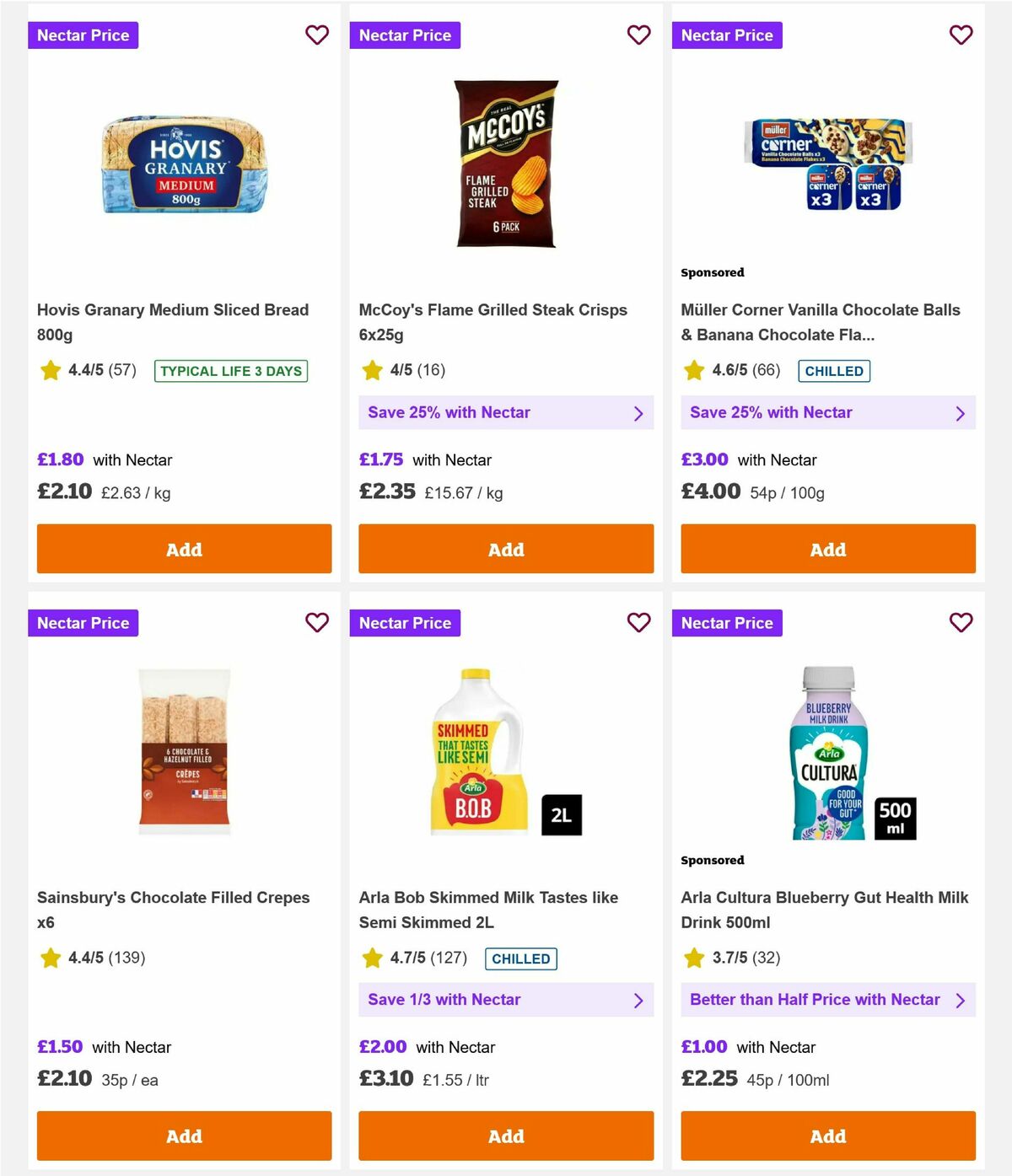
Task: Favourite Sainsbury's Chocolate Filled Crepes
Action: (317, 622)
